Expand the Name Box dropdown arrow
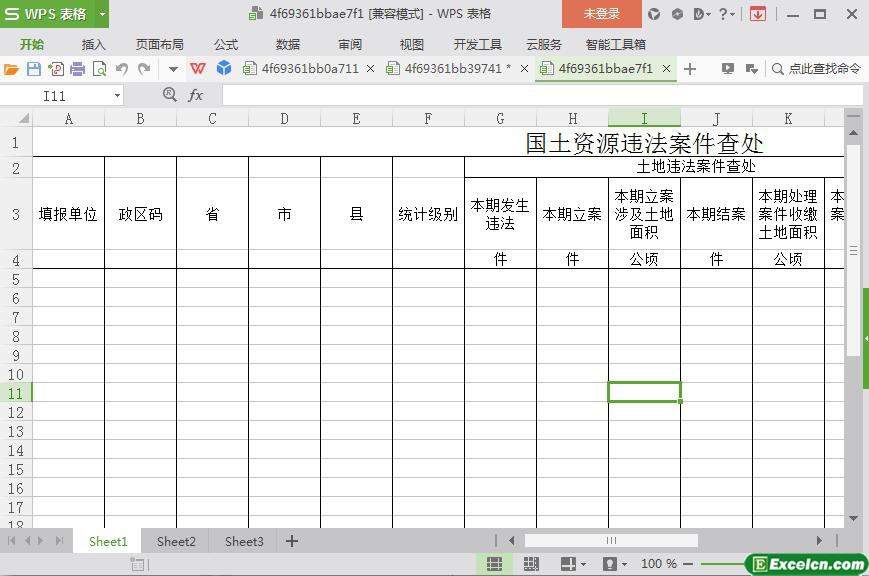 point(117,95)
